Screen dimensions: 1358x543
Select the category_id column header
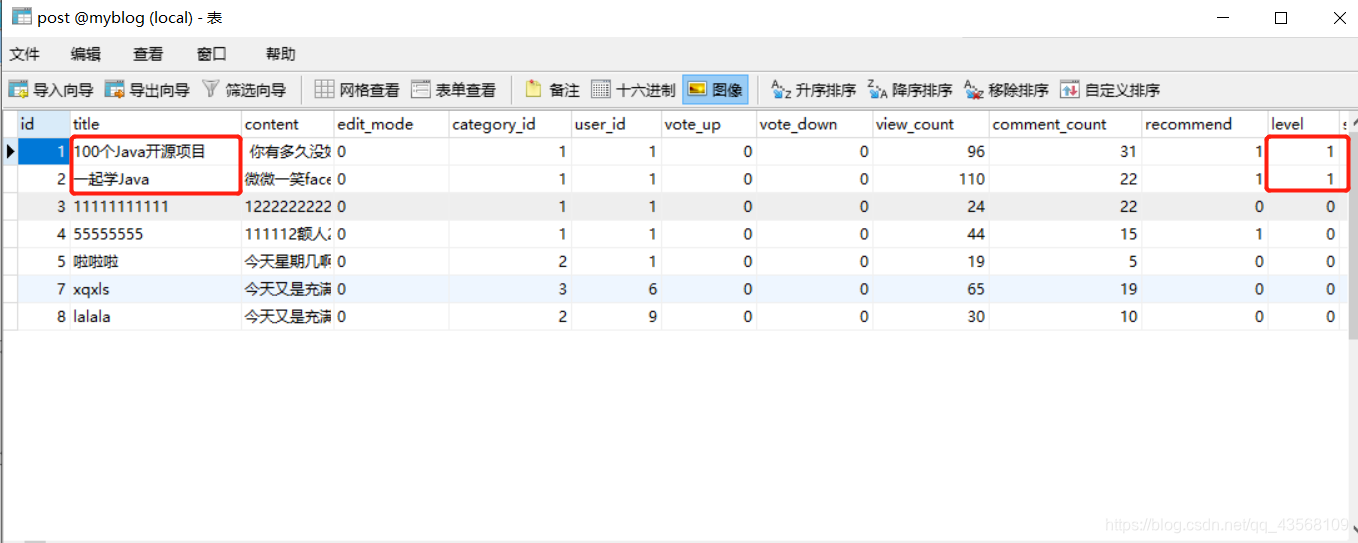click(510, 124)
